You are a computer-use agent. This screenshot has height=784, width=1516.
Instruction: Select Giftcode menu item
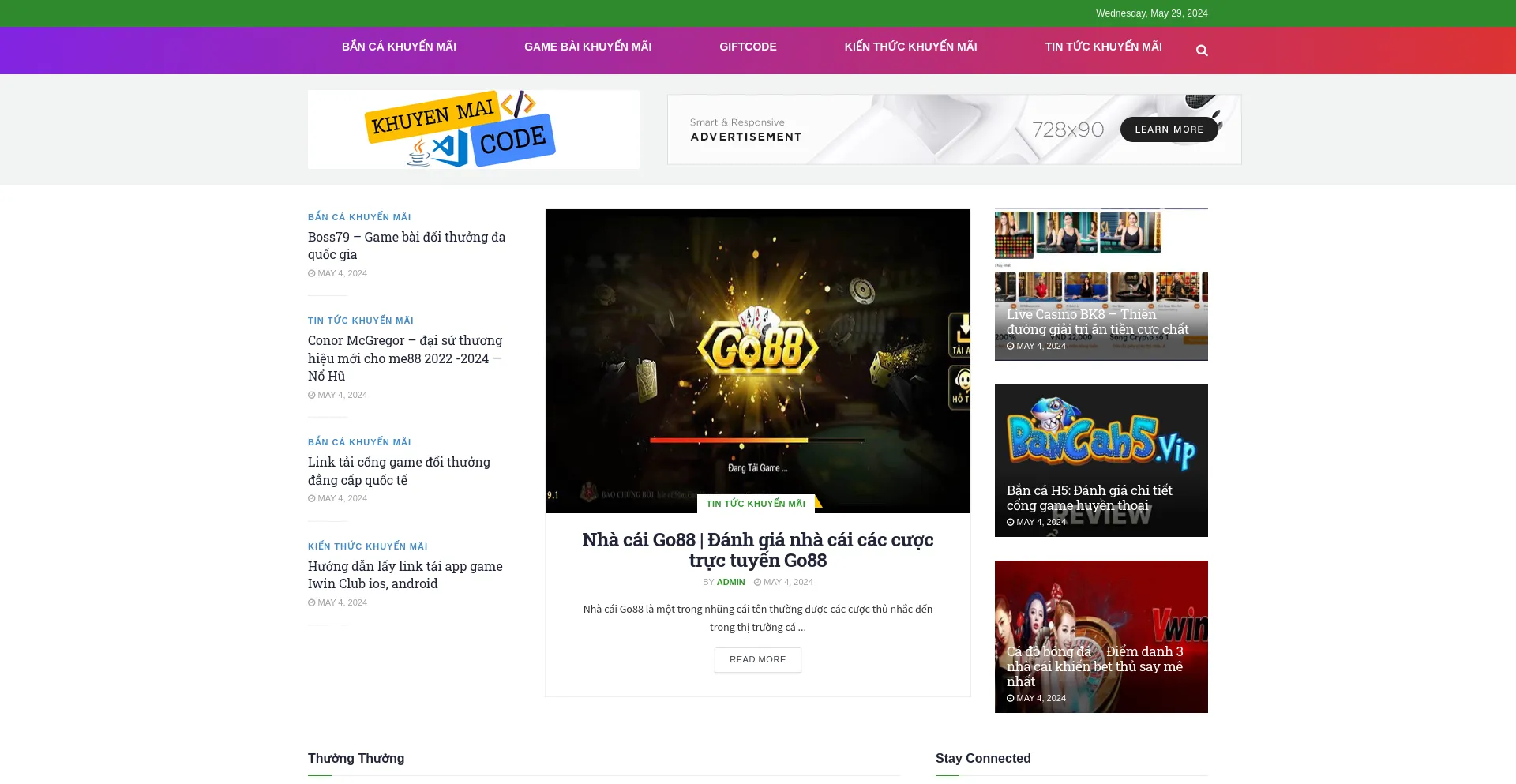(x=748, y=47)
